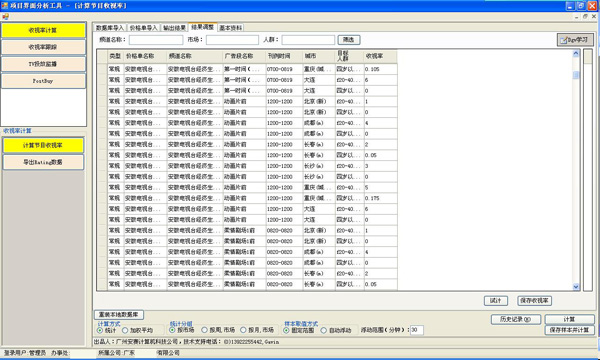Focus the 市场 filter input
The image size is (600, 360).
pyautogui.click(x=232, y=40)
